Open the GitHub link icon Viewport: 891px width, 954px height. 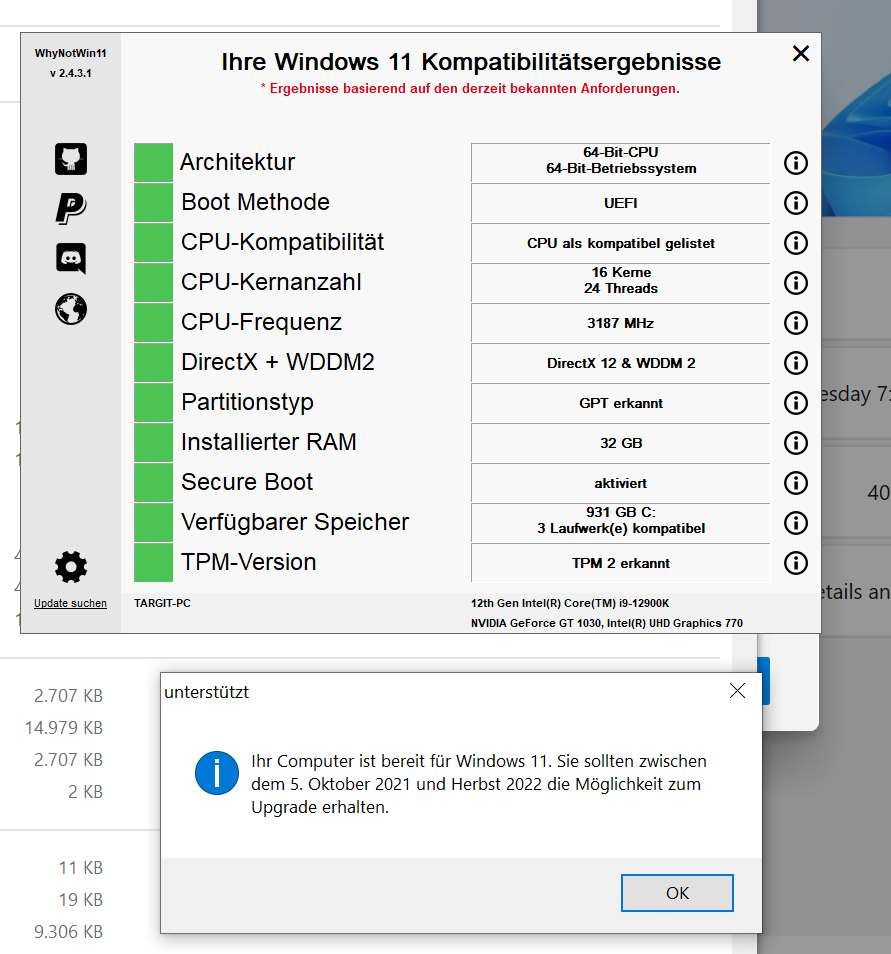pos(71,159)
